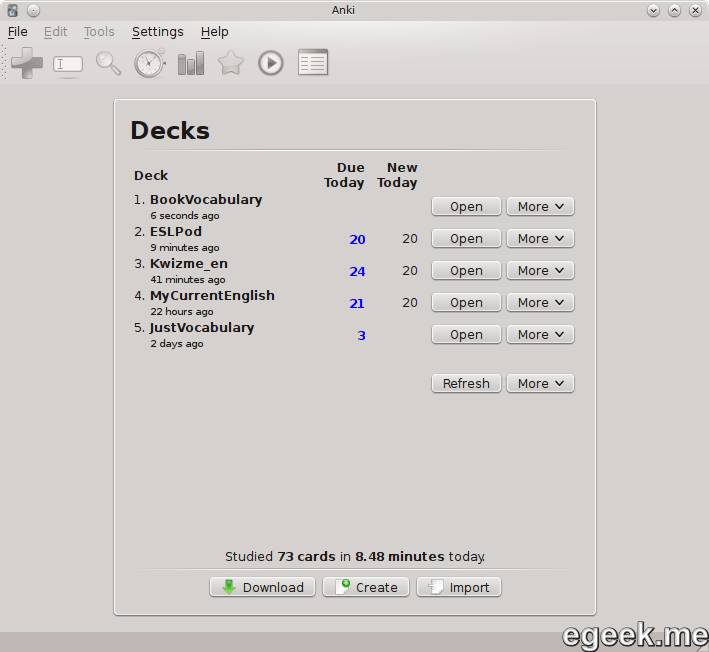Close the Anki window
Viewport: 709px width, 652px height.
point(695,10)
